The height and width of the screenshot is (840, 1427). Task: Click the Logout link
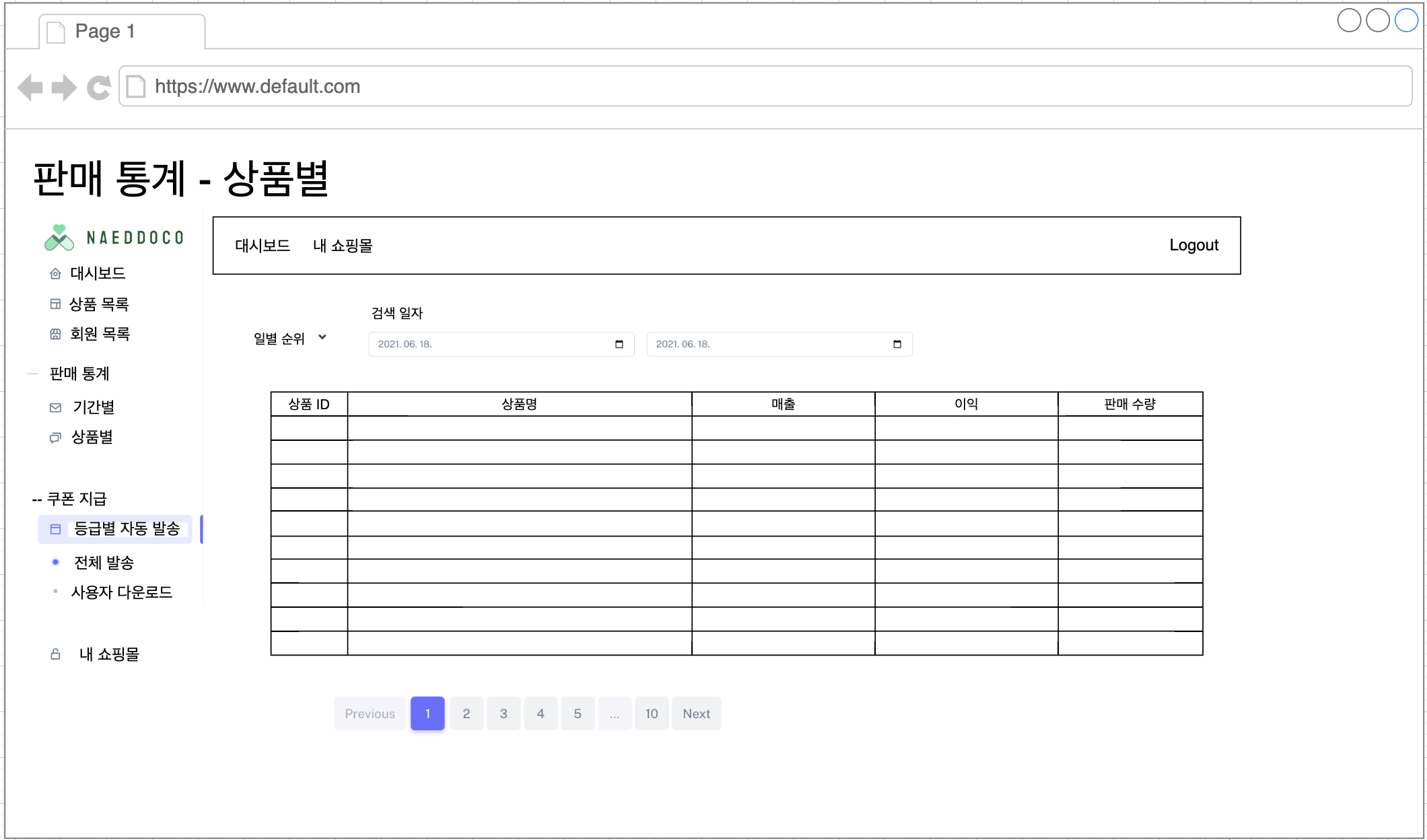point(1193,246)
